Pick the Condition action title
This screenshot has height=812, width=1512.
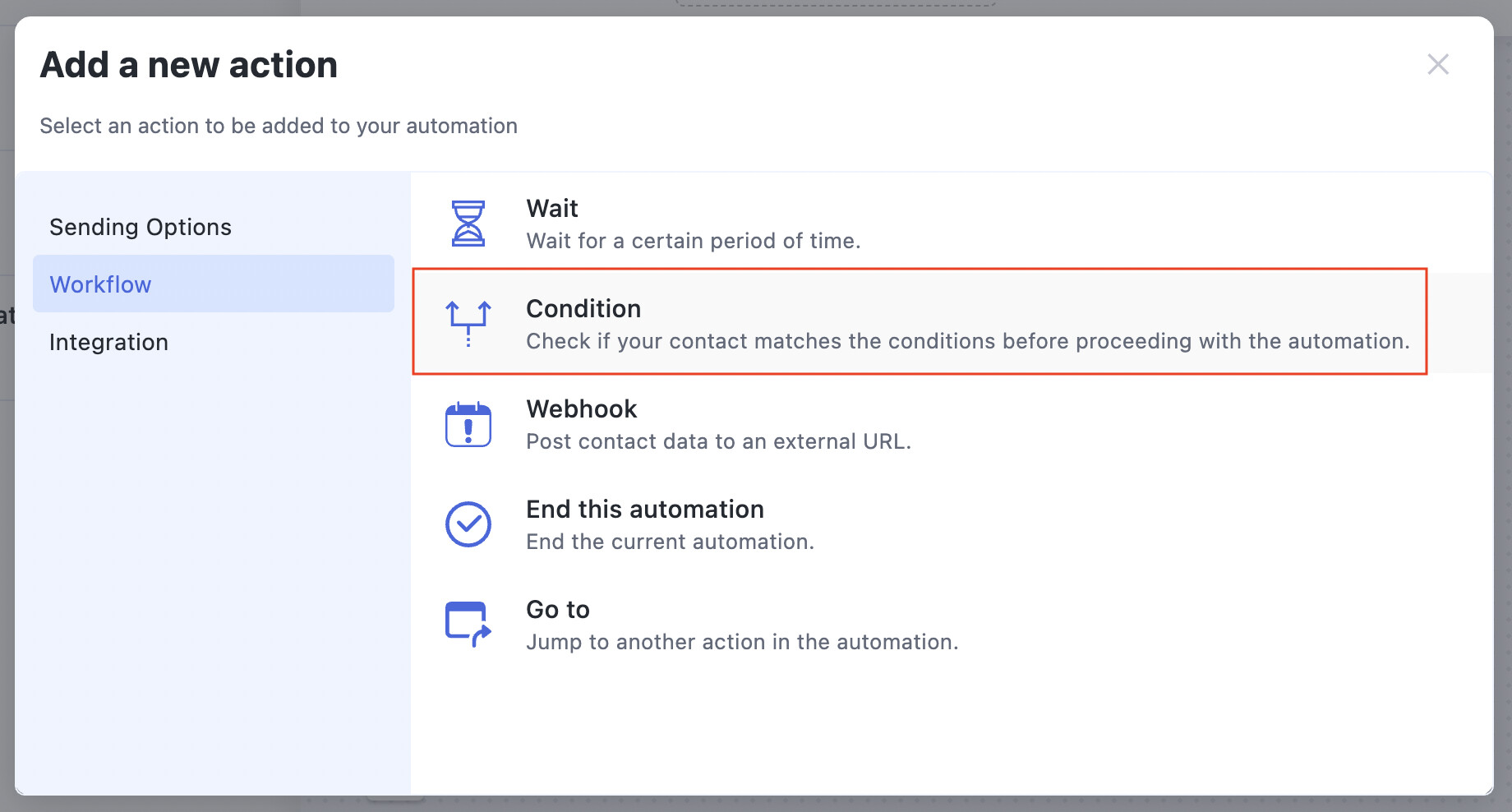(x=583, y=309)
